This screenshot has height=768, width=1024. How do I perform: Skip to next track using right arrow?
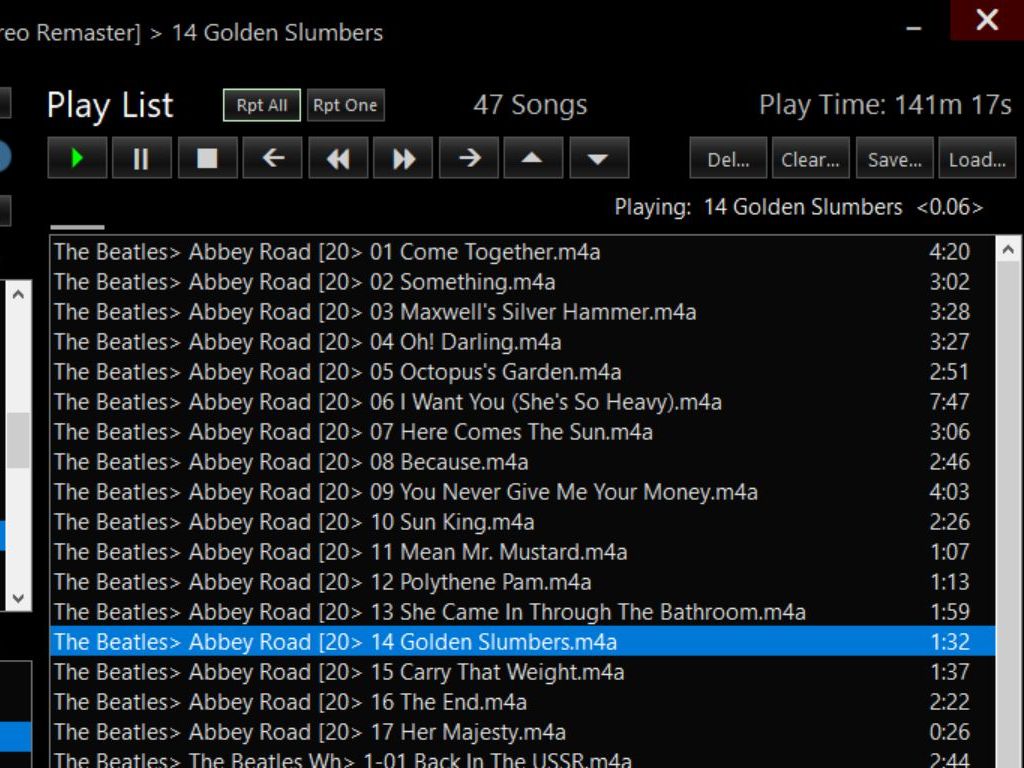pyautogui.click(x=469, y=159)
